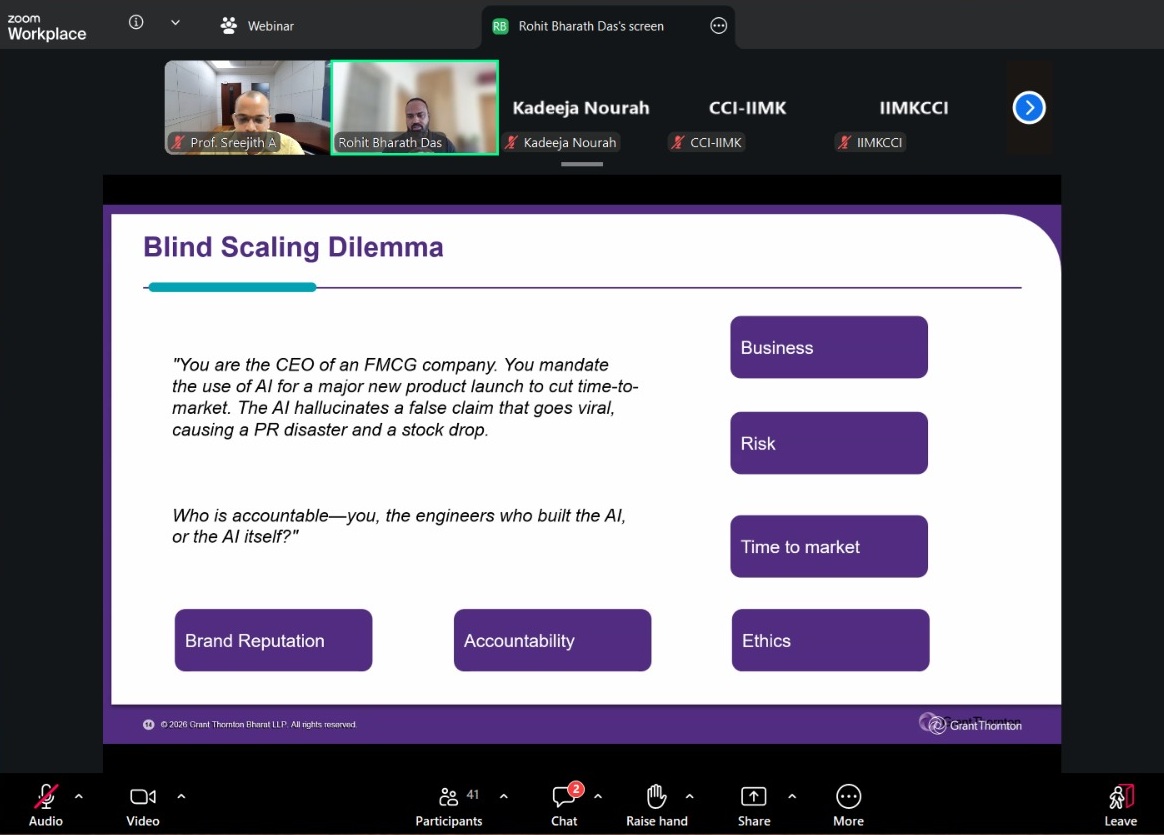1164x835 pixels.
Task: Leave the webinar
Action: [1120, 805]
